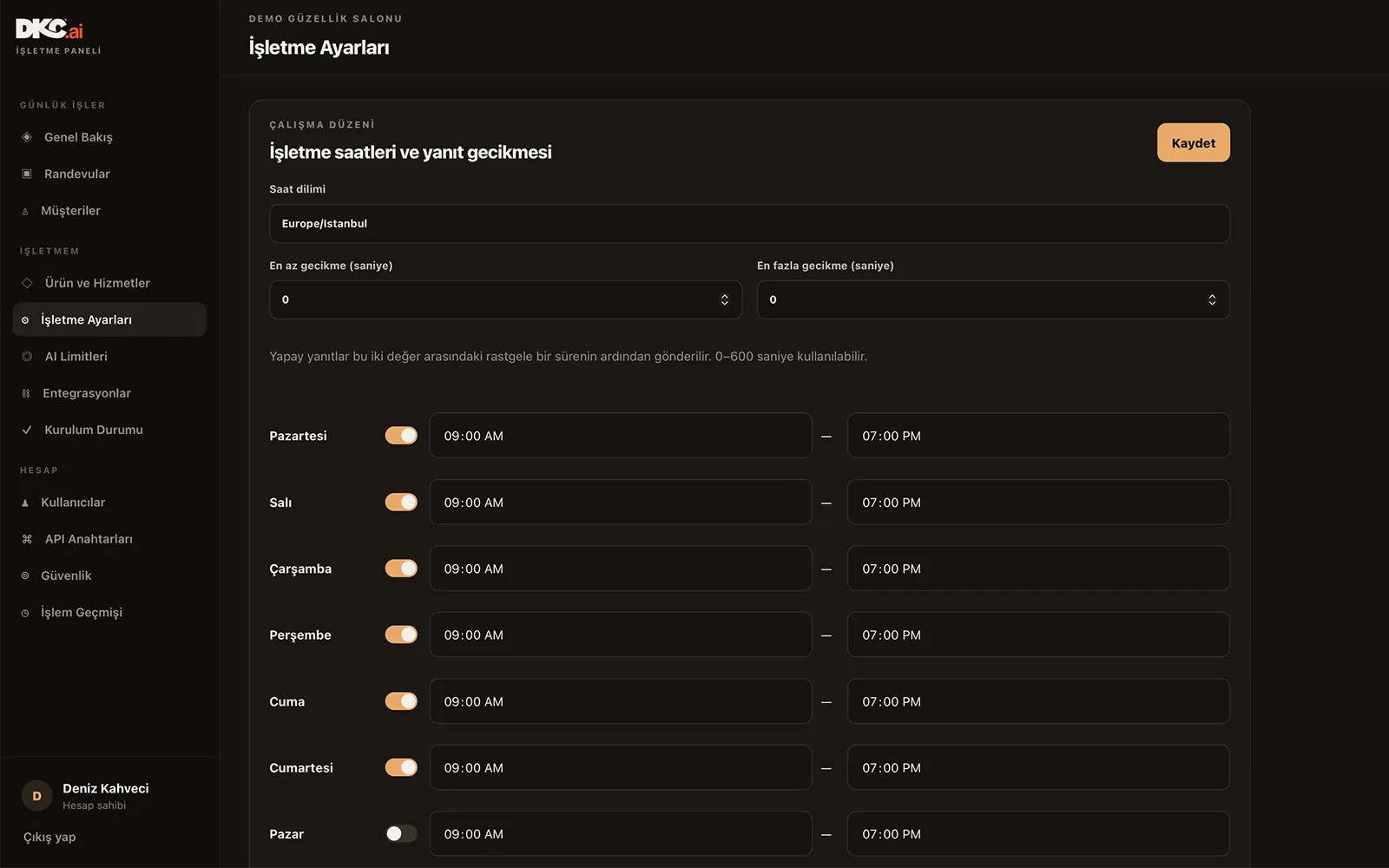The height and width of the screenshot is (868, 1389).
Task: Open the Genel Bakış menu item
Action: pyautogui.click(x=109, y=137)
